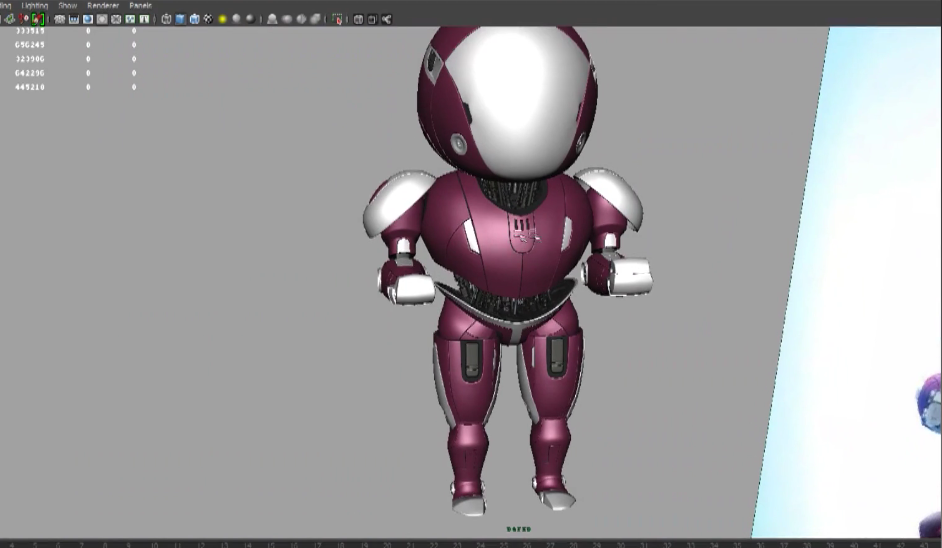The width and height of the screenshot is (942, 548).
Task: Click the wireframe cube icon in the panel toolbar
Action: click(x=167, y=19)
